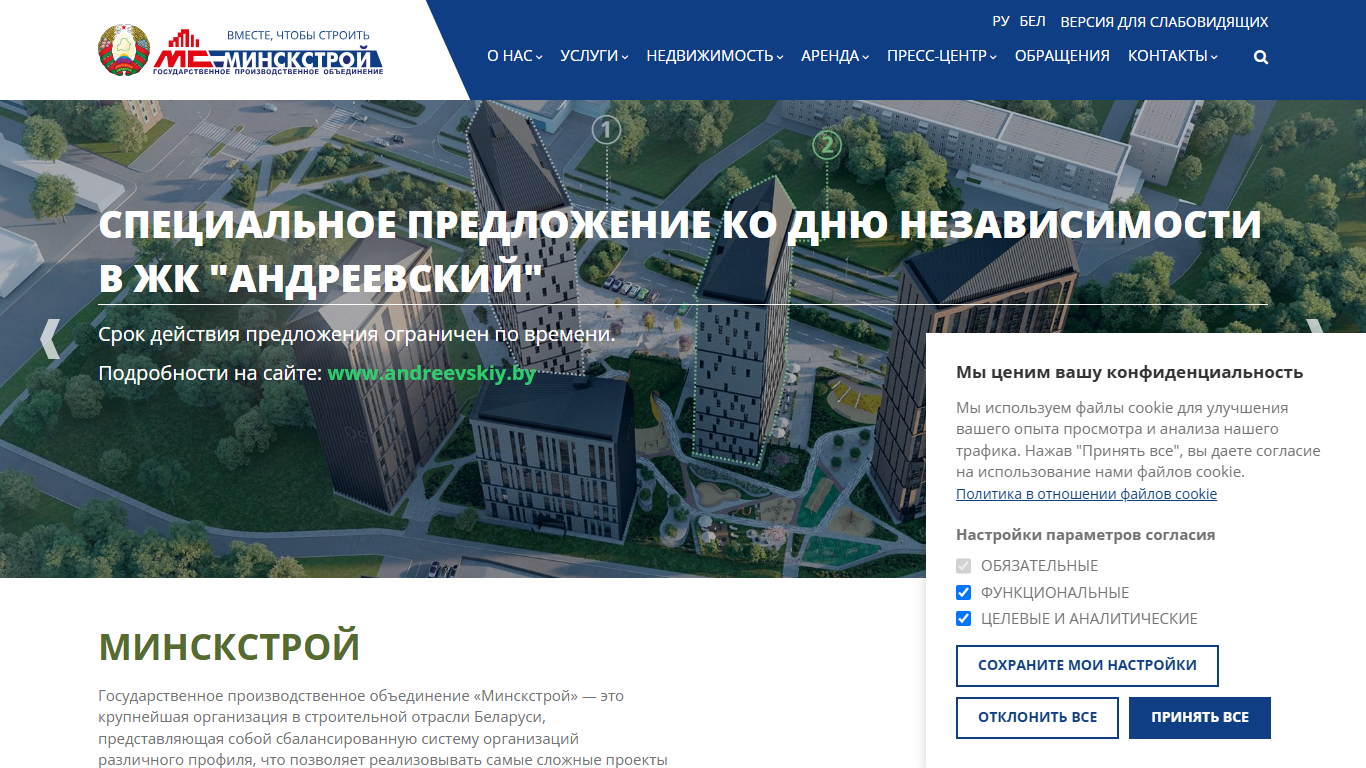Click 'Мы ценим вашу конфиденциальность' heading
Viewport: 1366px width, 768px height.
click(1129, 372)
